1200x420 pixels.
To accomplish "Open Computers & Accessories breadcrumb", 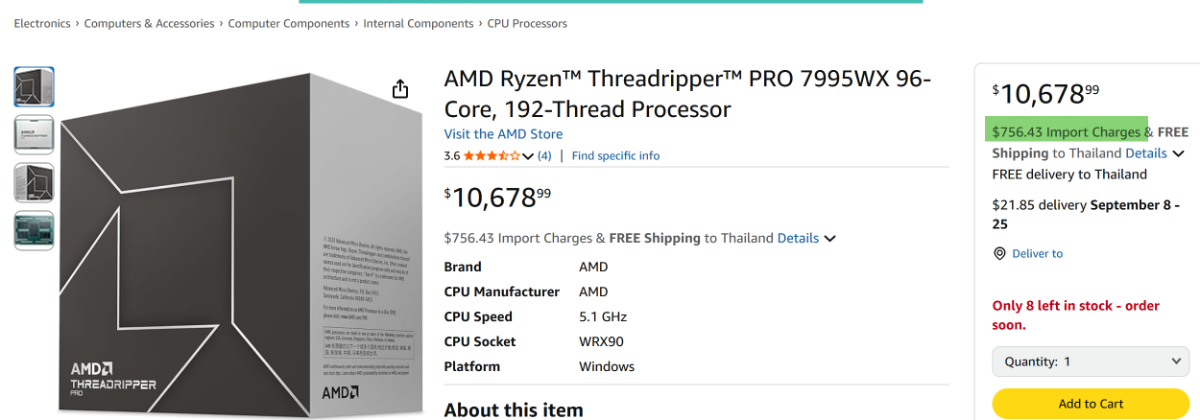I will pyautogui.click(x=149, y=23).
